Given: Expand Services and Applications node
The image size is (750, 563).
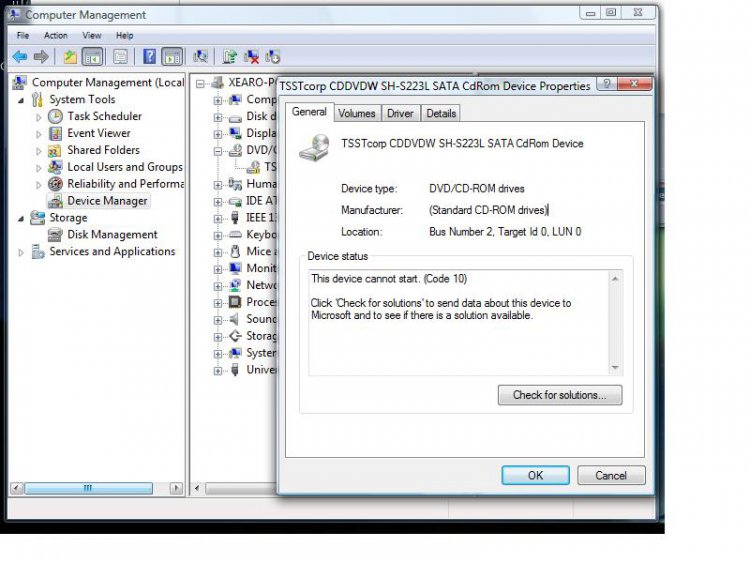Looking at the screenshot, I should coord(21,253).
